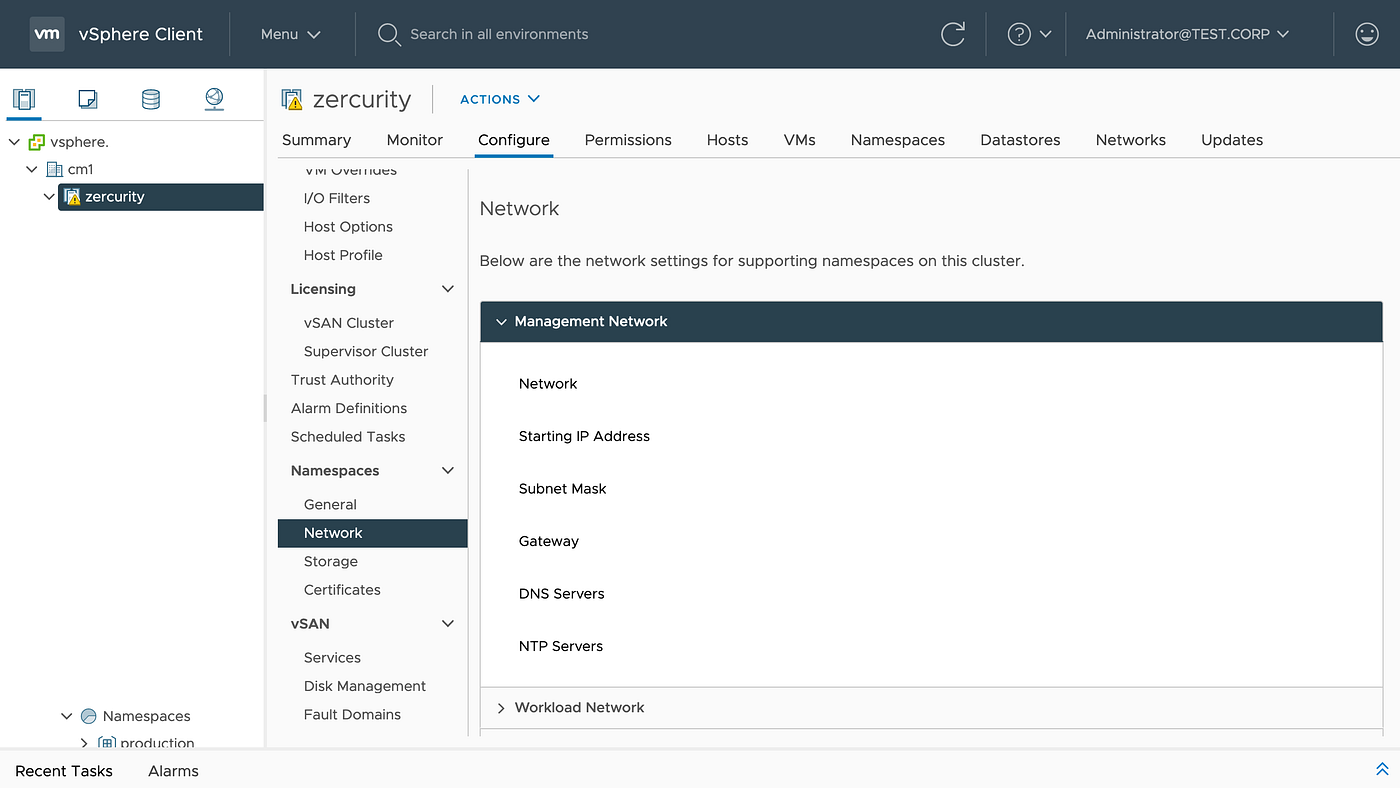
Task: Open Trust Authority settings
Action: pos(342,380)
